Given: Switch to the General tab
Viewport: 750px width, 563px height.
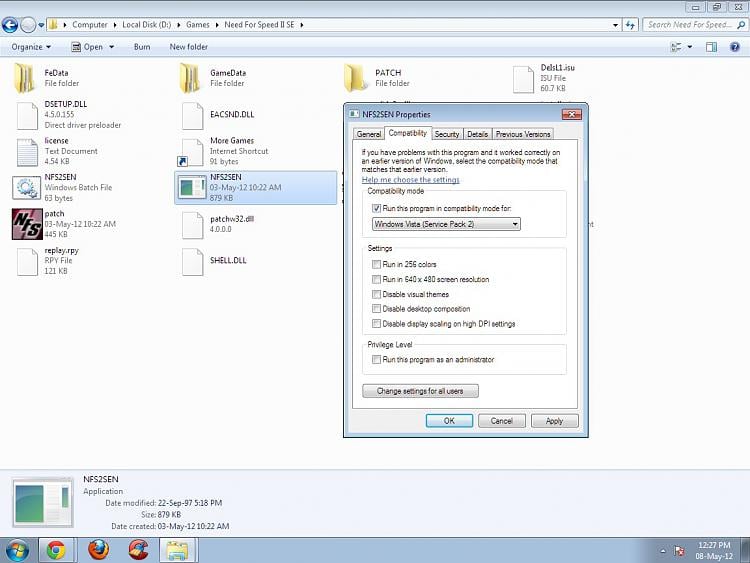Looking at the screenshot, I should 368,134.
